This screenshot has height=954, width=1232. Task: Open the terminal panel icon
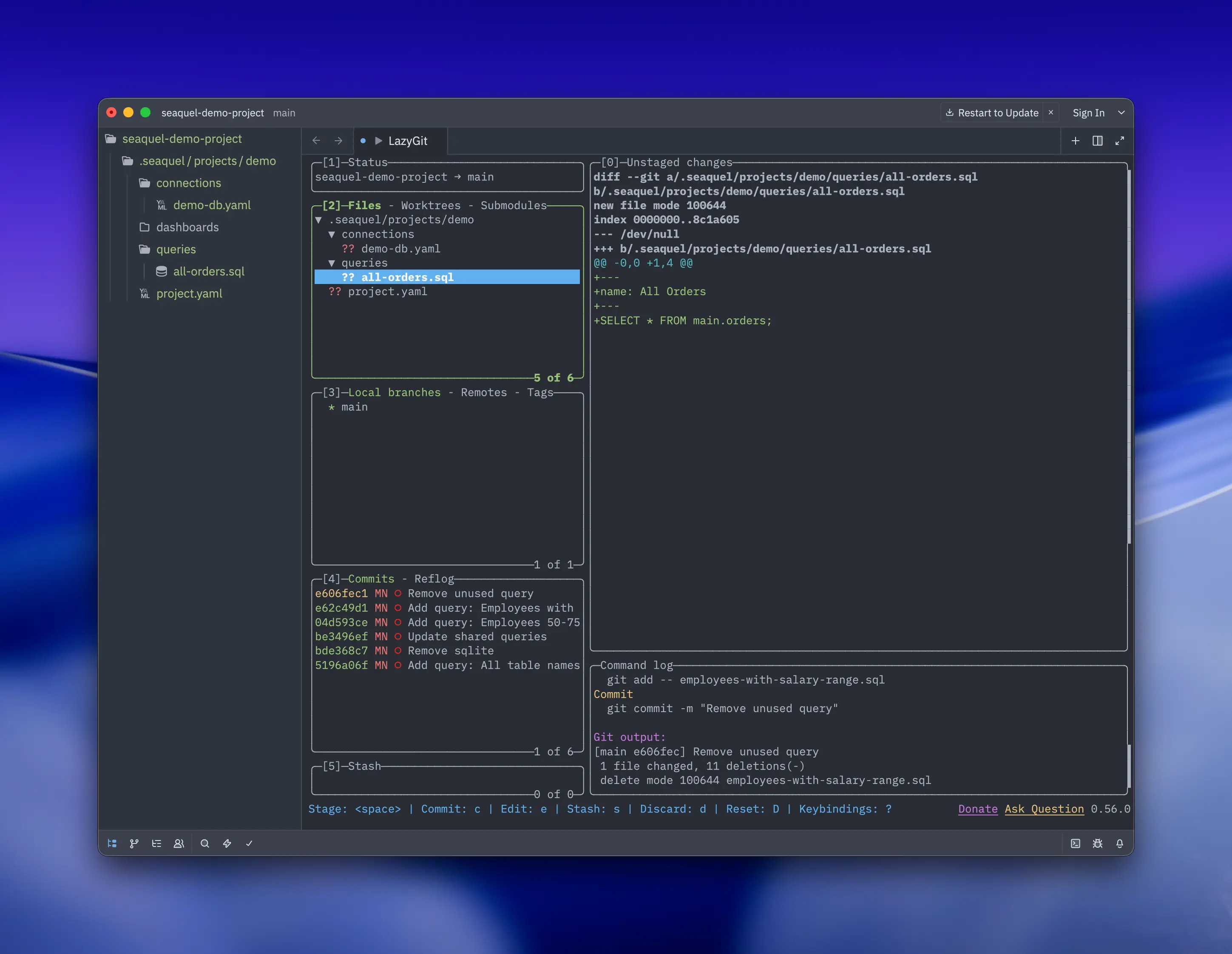tap(1075, 843)
